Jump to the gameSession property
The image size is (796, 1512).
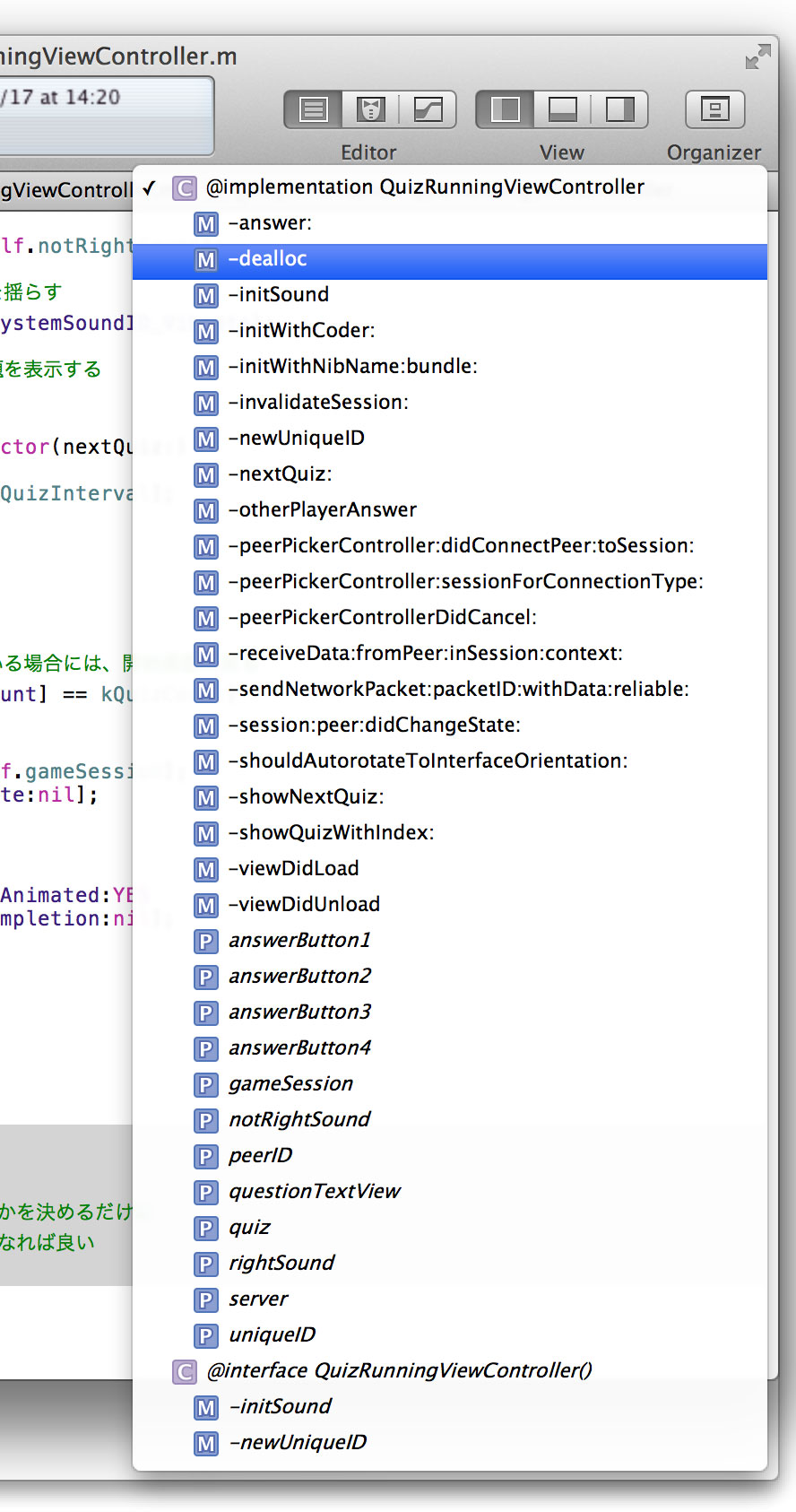[450, 1084]
